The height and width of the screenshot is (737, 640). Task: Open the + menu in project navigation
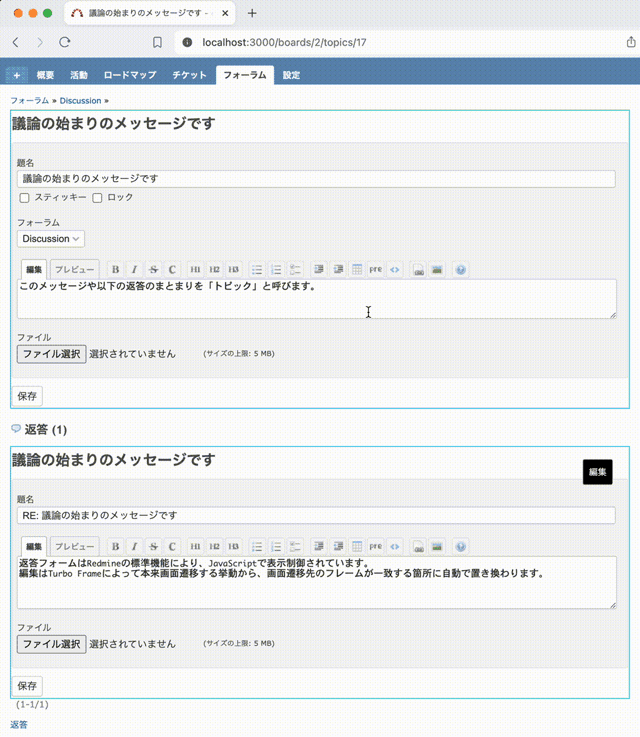click(16, 75)
